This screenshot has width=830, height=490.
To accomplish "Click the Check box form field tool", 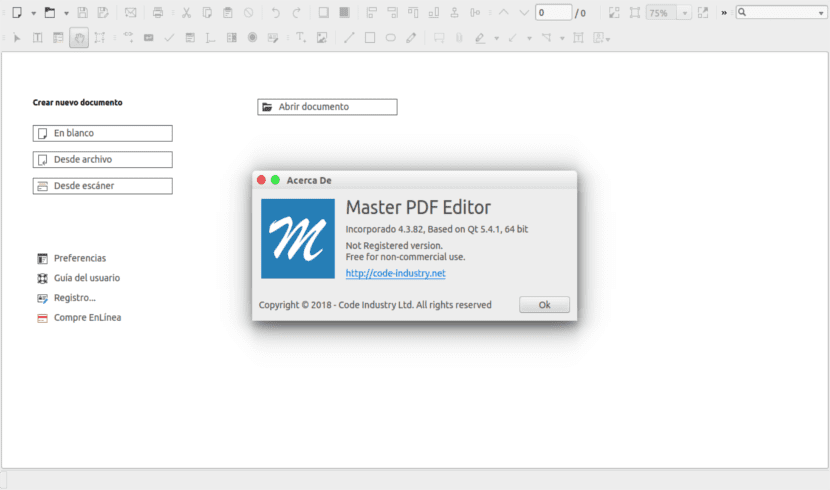I will [169, 38].
